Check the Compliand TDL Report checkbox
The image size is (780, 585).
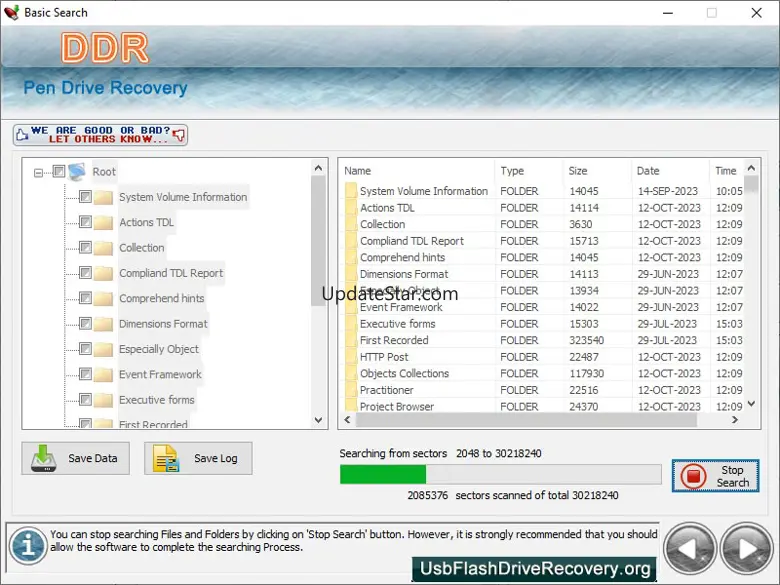[x=85, y=273]
